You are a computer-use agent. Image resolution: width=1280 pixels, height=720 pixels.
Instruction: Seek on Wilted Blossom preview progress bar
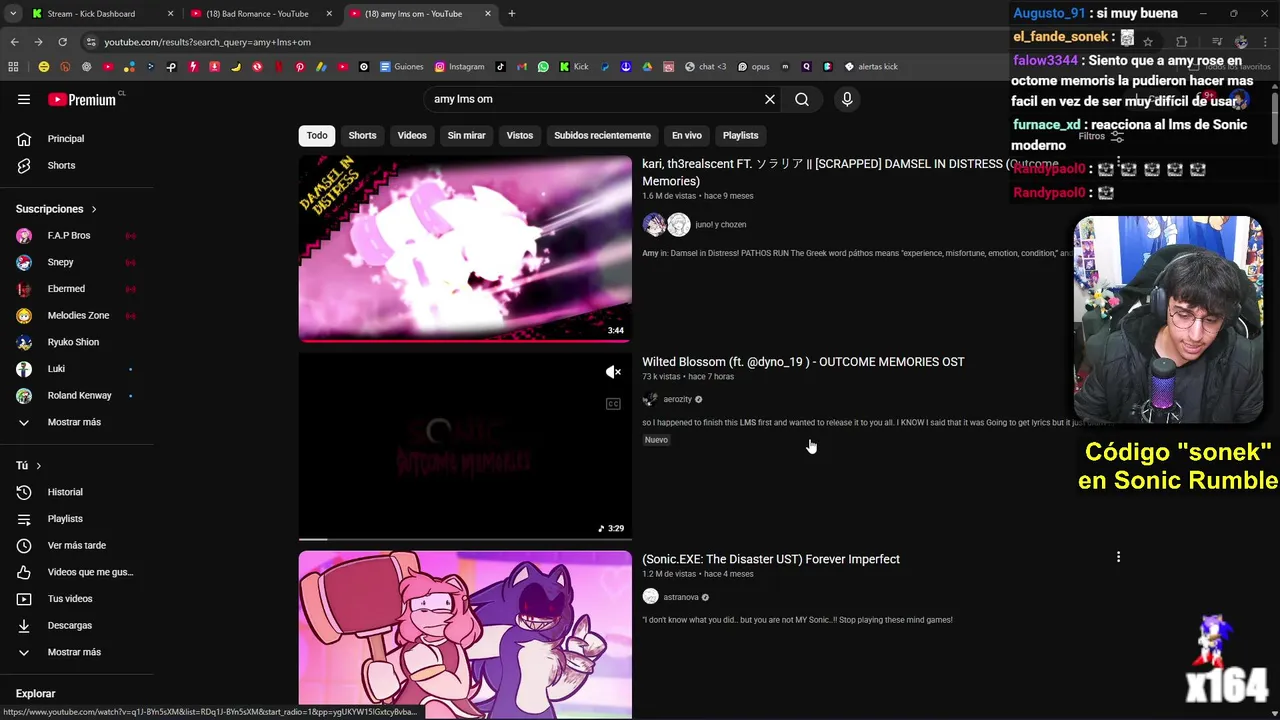click(465, 539)
